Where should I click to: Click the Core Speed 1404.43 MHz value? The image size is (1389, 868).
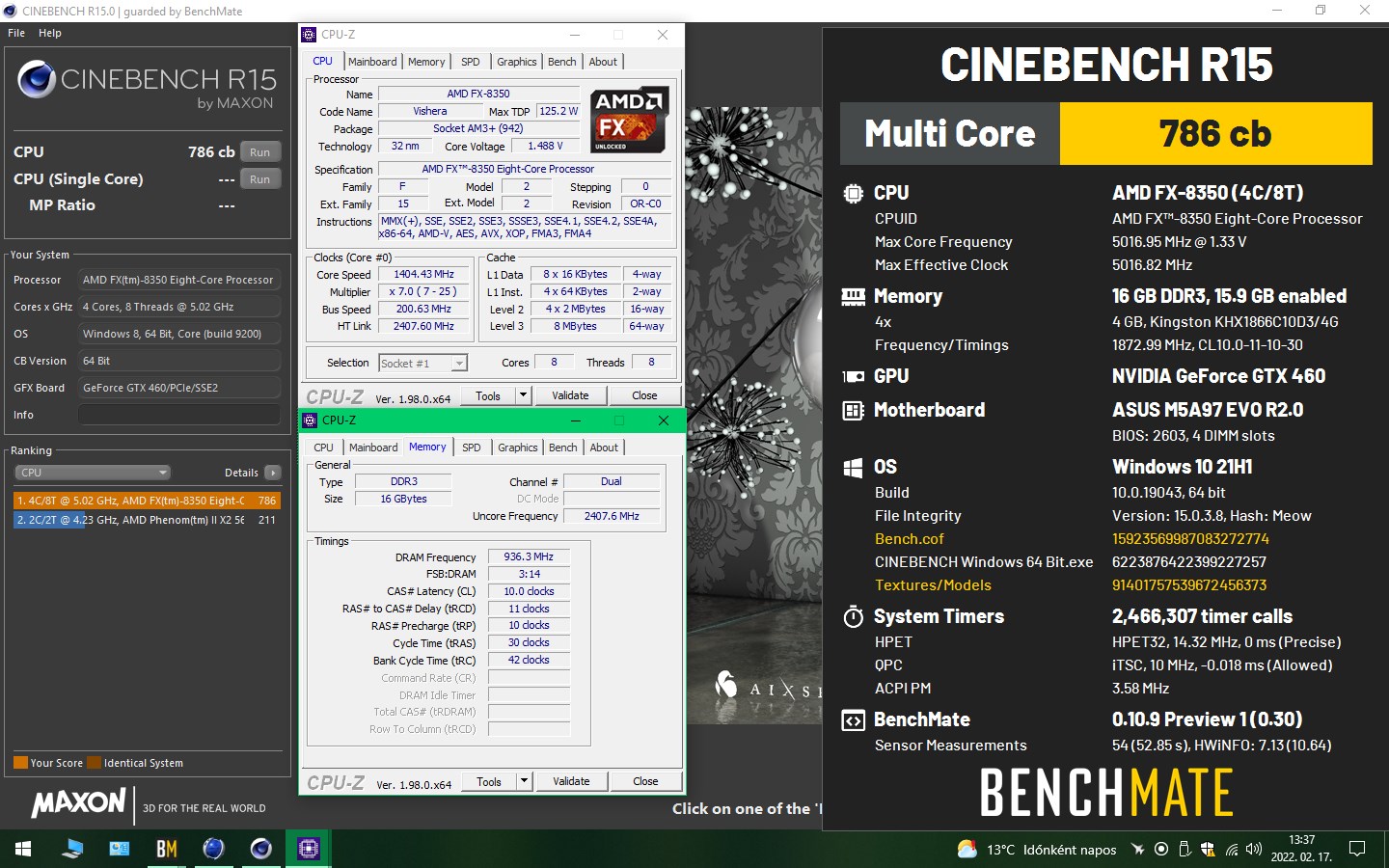(x=423, y=274)
